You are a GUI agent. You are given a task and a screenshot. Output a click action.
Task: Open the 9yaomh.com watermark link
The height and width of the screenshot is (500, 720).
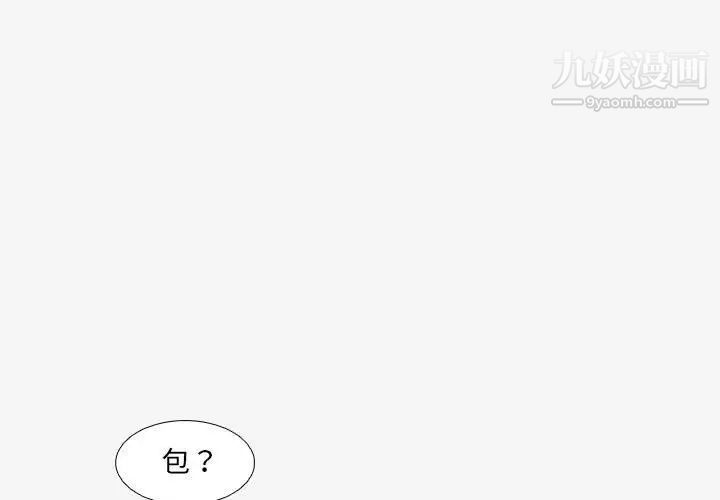[x=630, y=102]
